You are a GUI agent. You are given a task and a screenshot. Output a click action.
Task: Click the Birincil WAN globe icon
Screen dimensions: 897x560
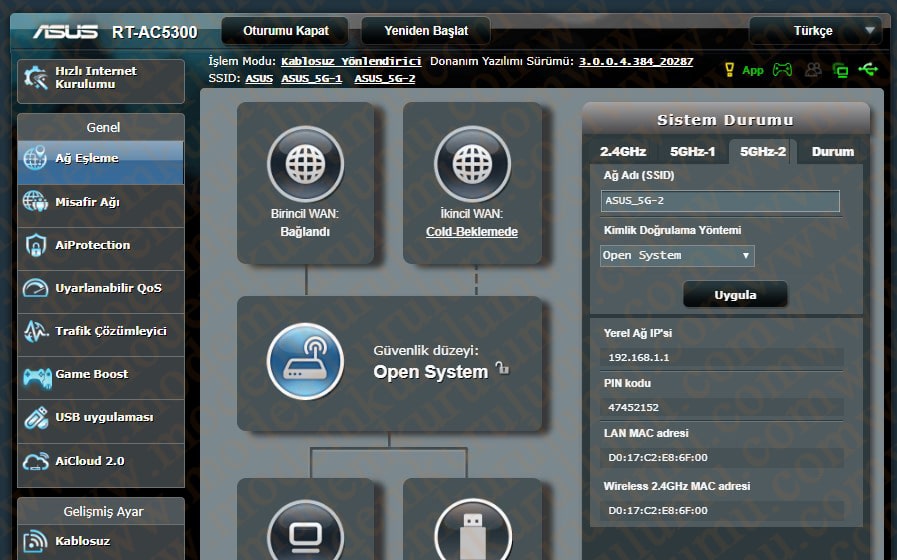(305, 164)
